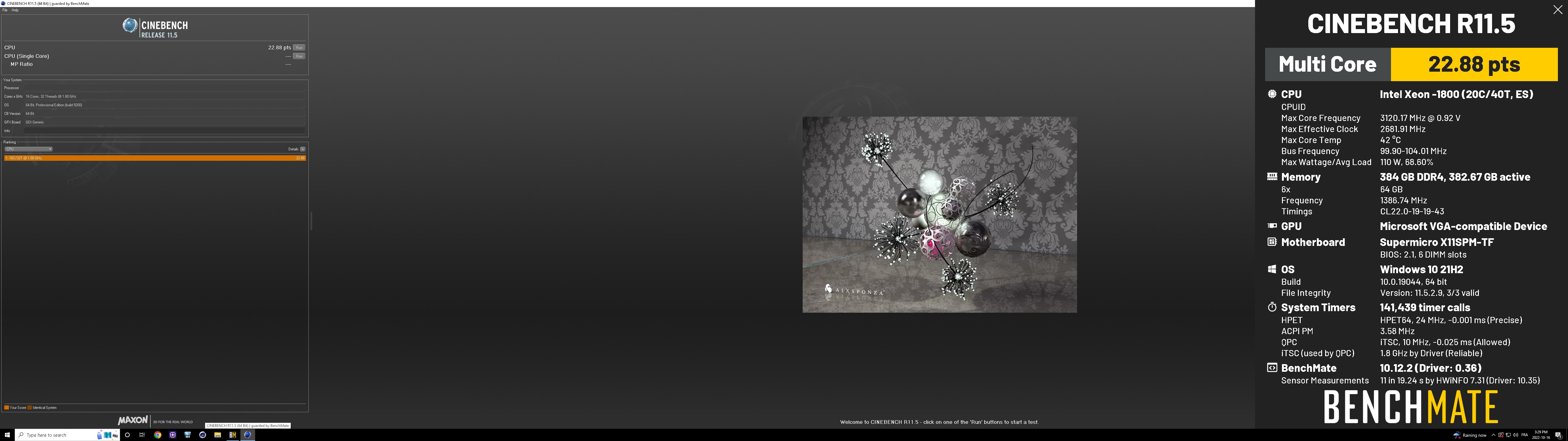
Task: Run the CPU multi-core benchmark test
Action: (x=299, y=47)
